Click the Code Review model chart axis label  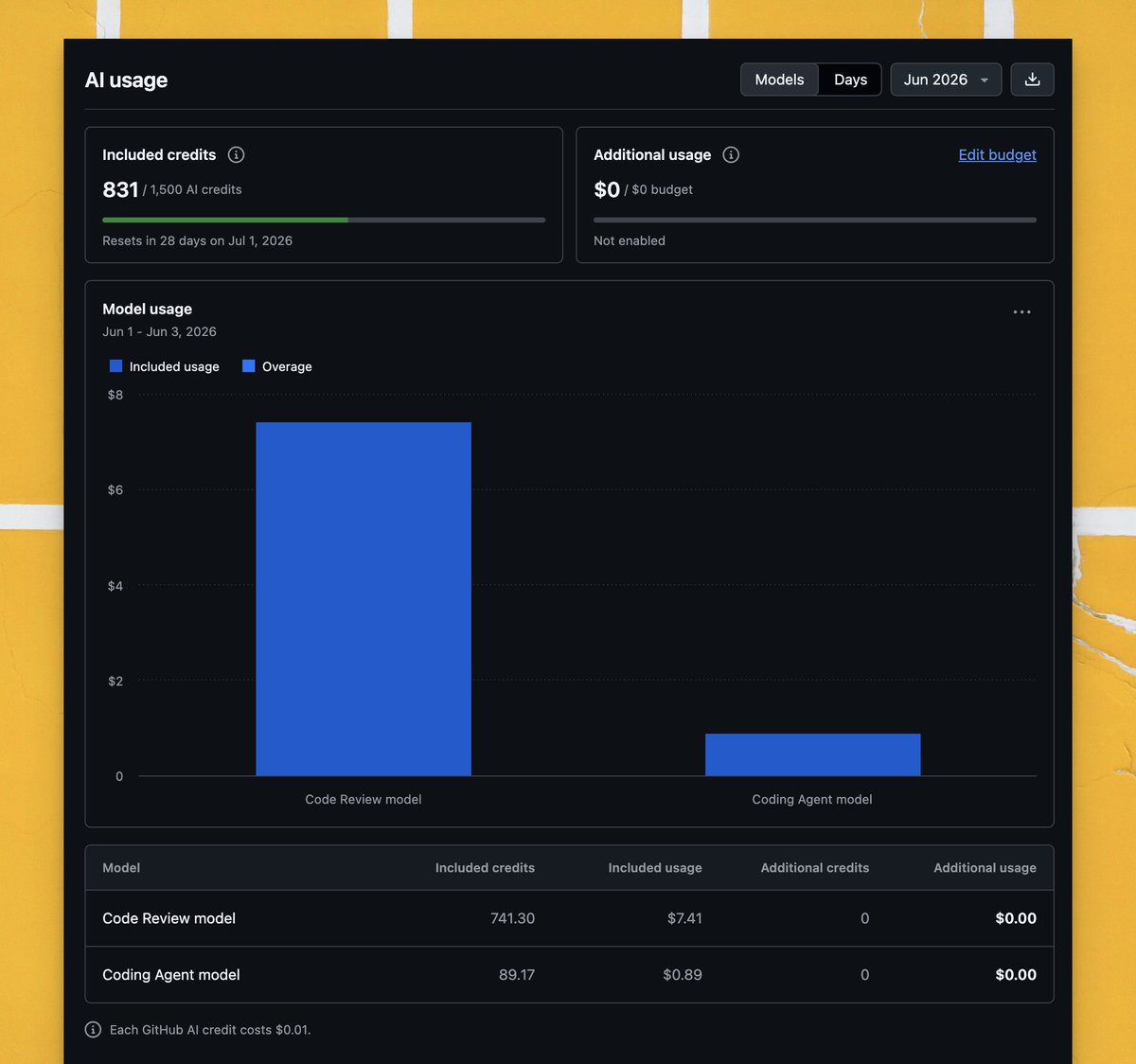click(x=364, y=799)
